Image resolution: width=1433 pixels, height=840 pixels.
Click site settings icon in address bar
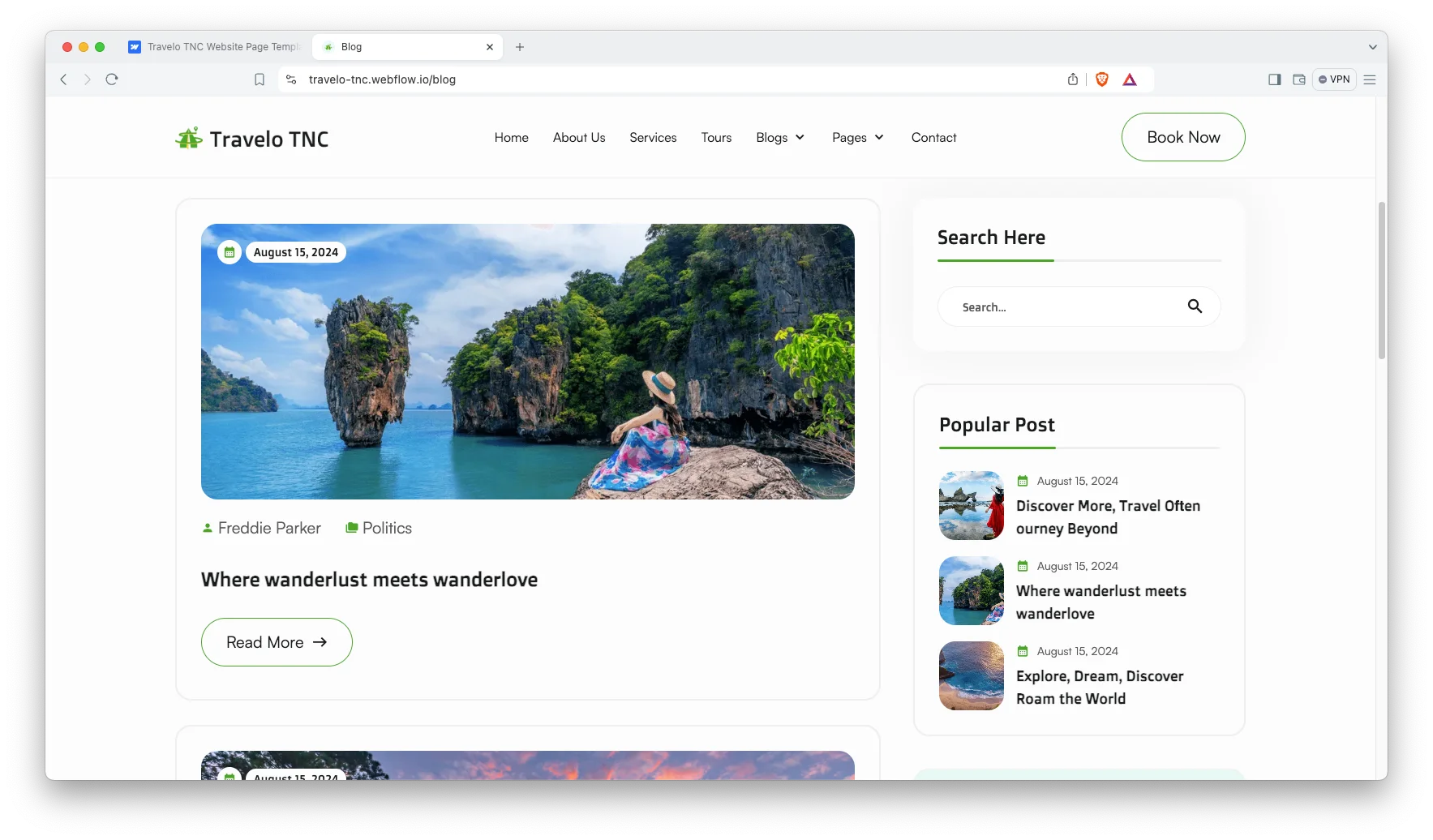tap(291, 79)
